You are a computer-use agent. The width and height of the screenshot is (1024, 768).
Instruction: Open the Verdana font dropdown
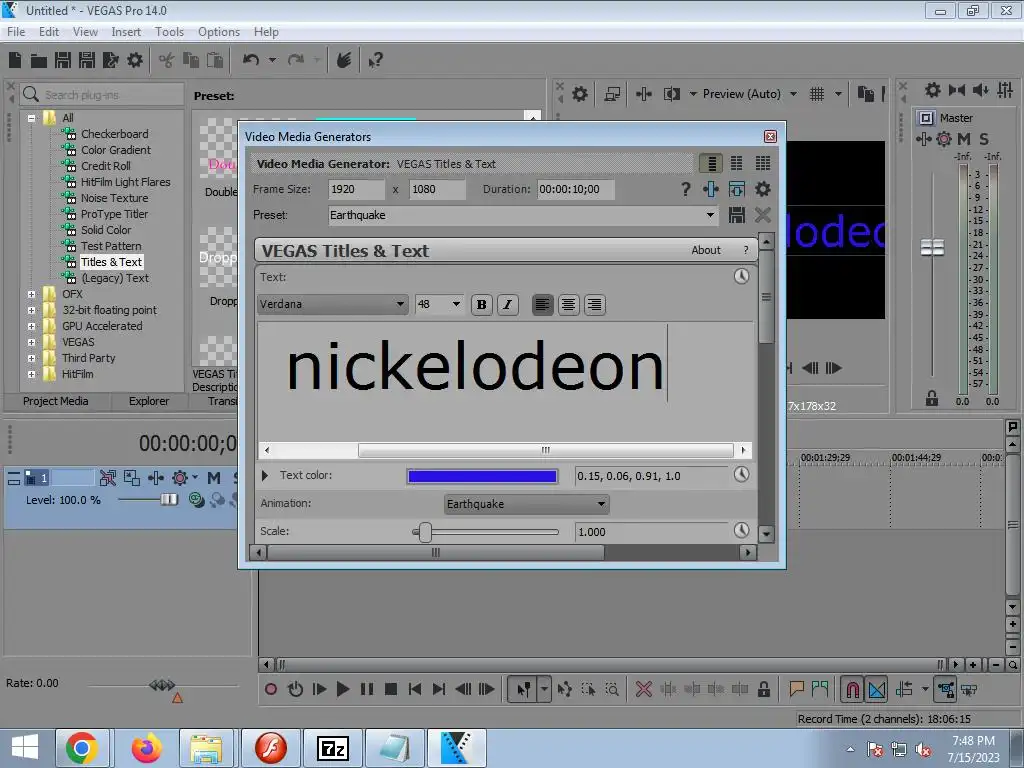[400, 304]
